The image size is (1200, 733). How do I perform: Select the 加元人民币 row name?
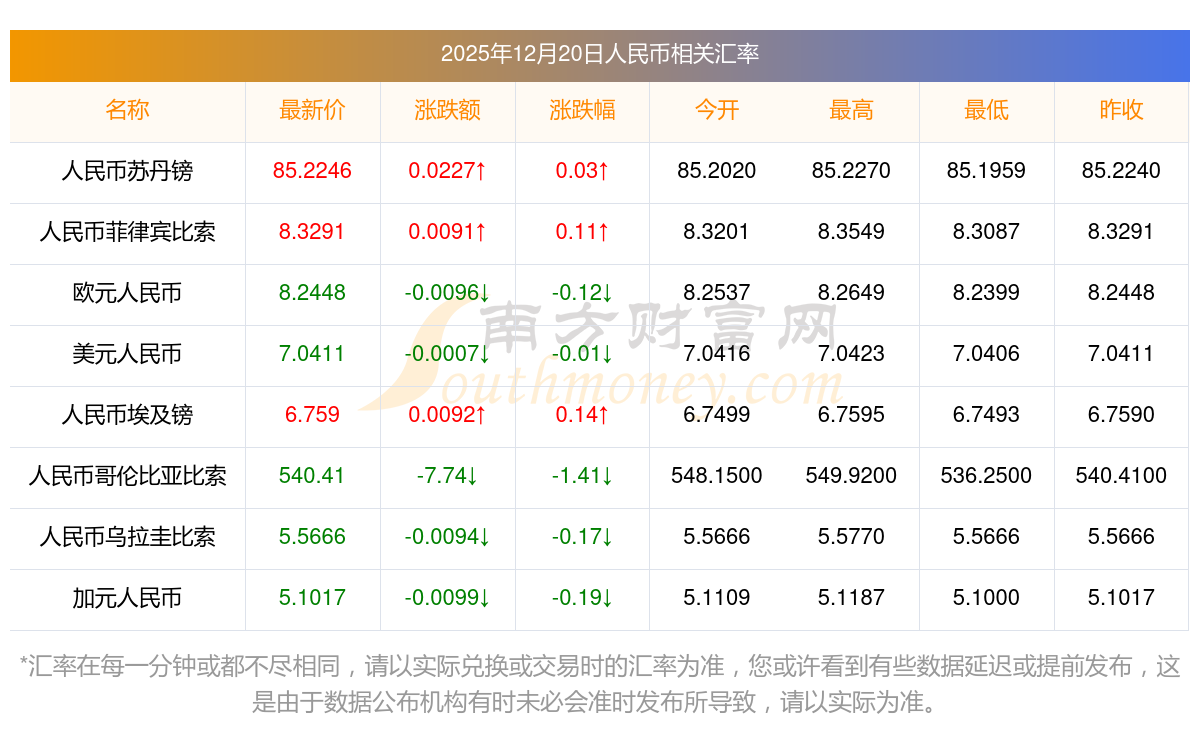pyautogui.click(x=127, y=598)
